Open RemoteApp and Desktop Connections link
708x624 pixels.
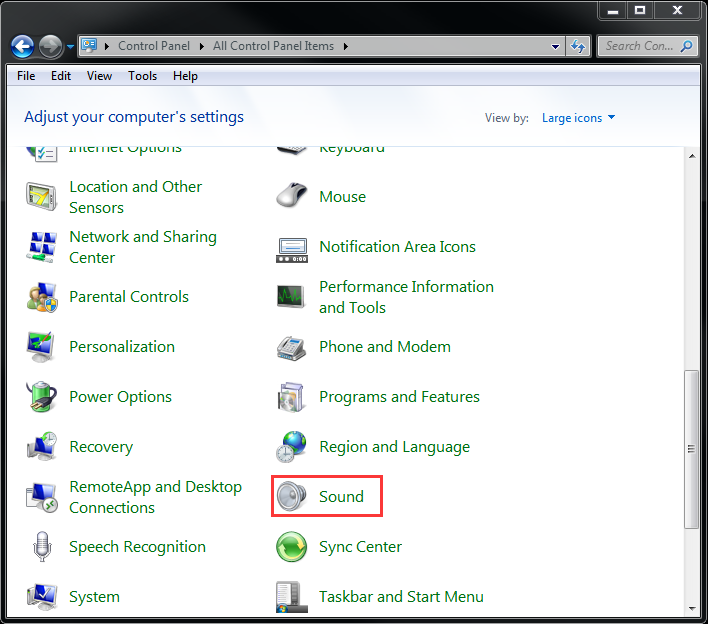(155, 497)
